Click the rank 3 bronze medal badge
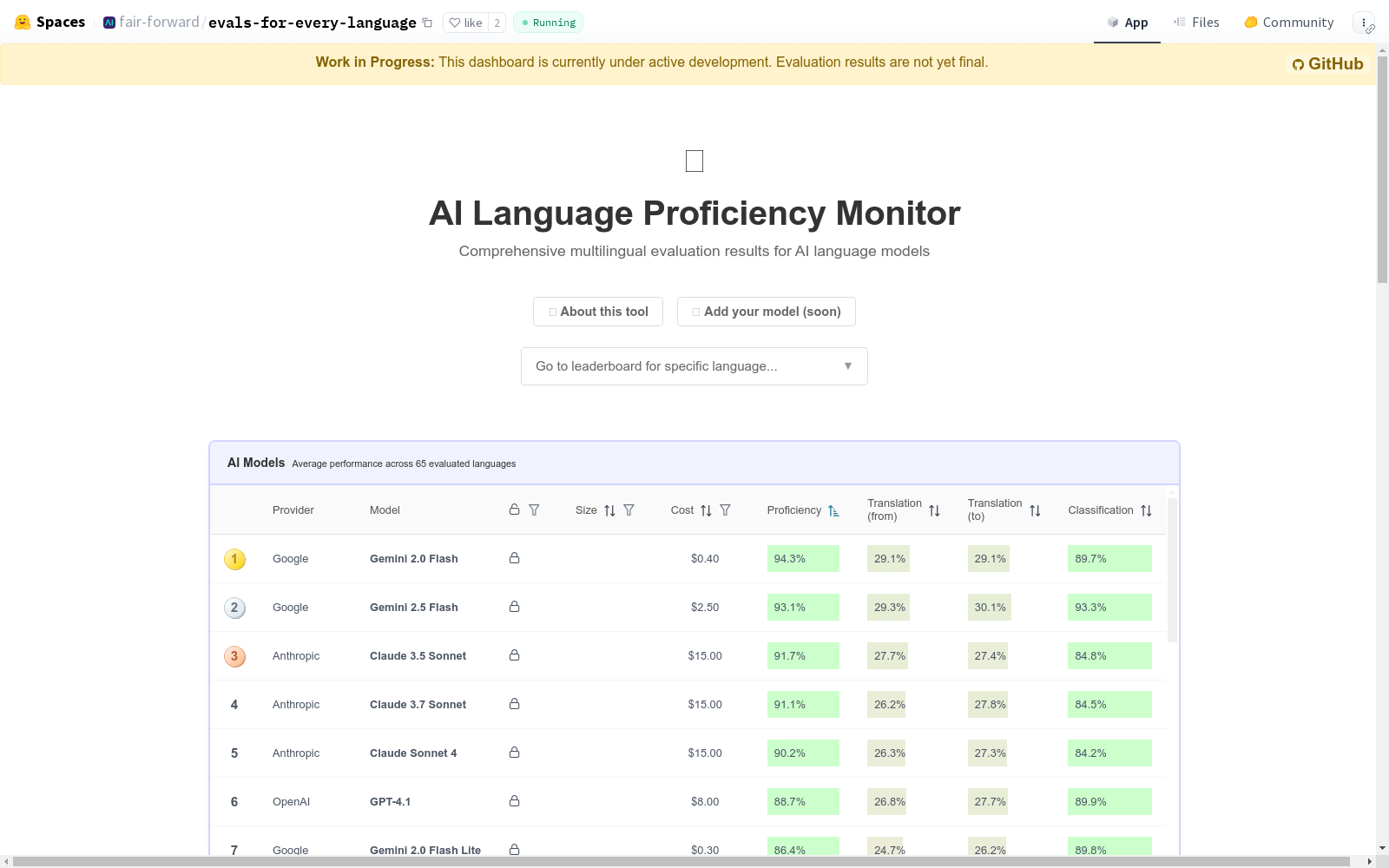 click(x=234, y=656)
